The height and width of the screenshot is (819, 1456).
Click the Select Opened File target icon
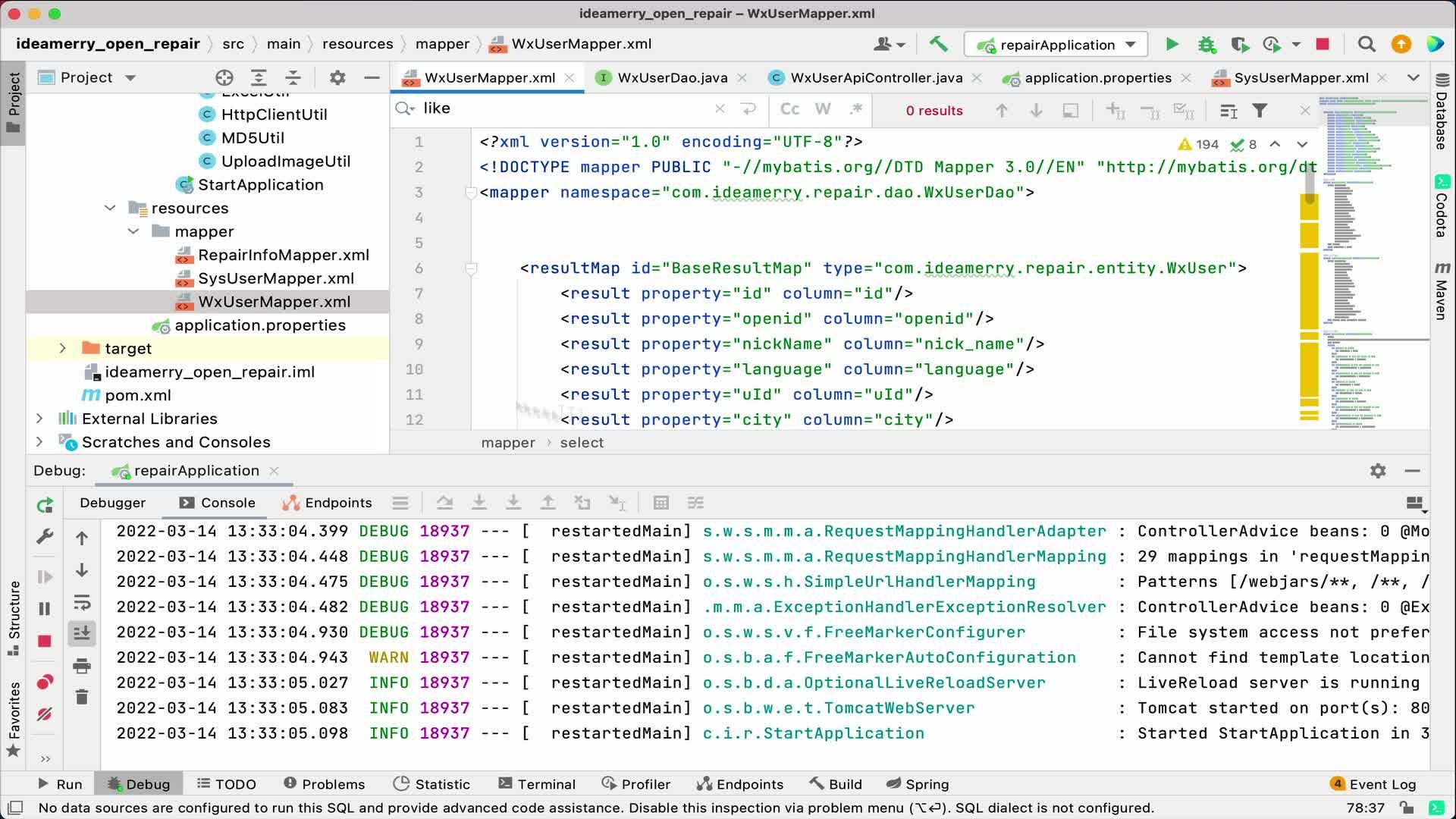[224, 77]
